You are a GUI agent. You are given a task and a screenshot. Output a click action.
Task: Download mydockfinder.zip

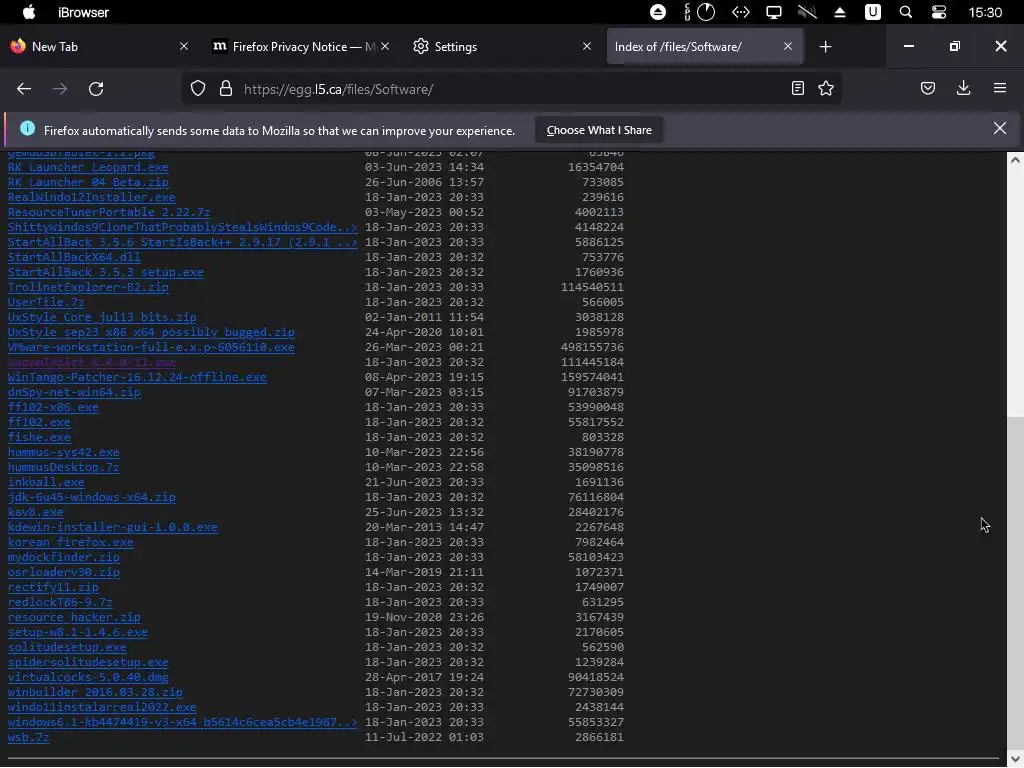[63, 558]
